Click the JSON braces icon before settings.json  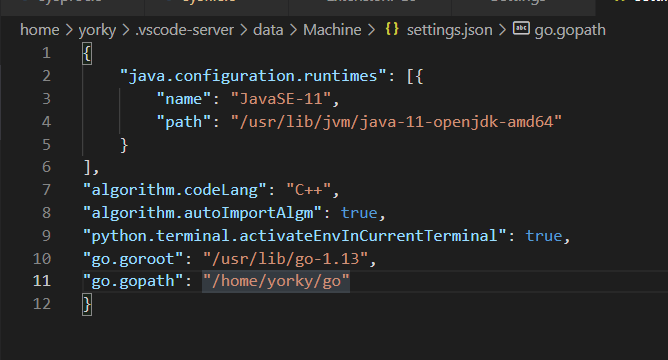(392, 29)
